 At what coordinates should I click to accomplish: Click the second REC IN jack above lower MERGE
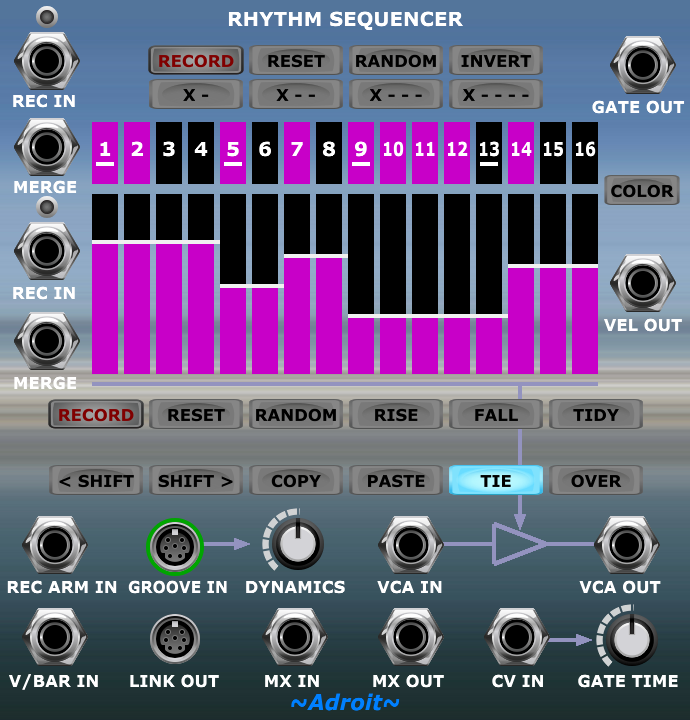pyautogui.click(x=46, y=251)
